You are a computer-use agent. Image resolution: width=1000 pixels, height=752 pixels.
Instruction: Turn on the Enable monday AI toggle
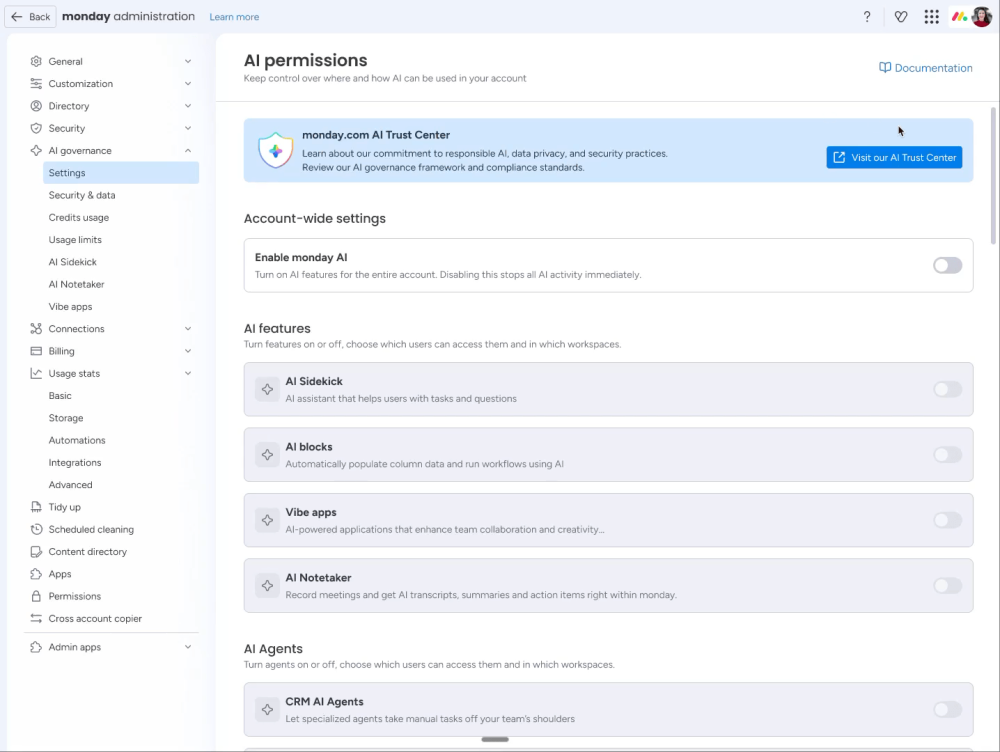[x=947, y=265]
